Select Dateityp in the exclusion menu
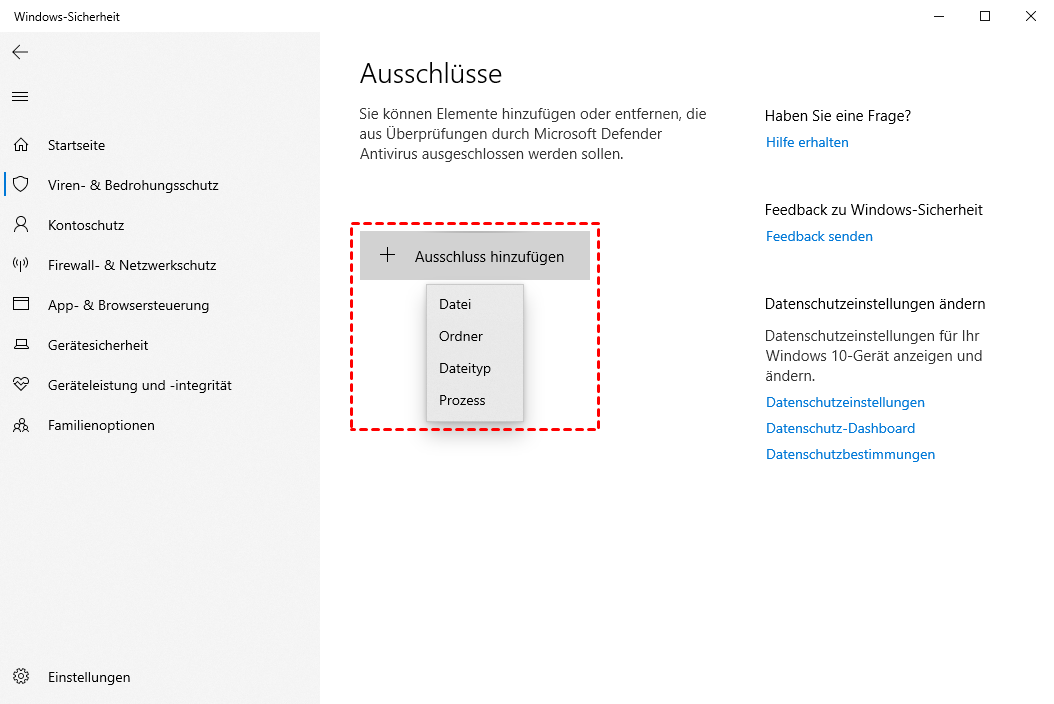The width and height of the screenshot is (1054, 704). 465,368
